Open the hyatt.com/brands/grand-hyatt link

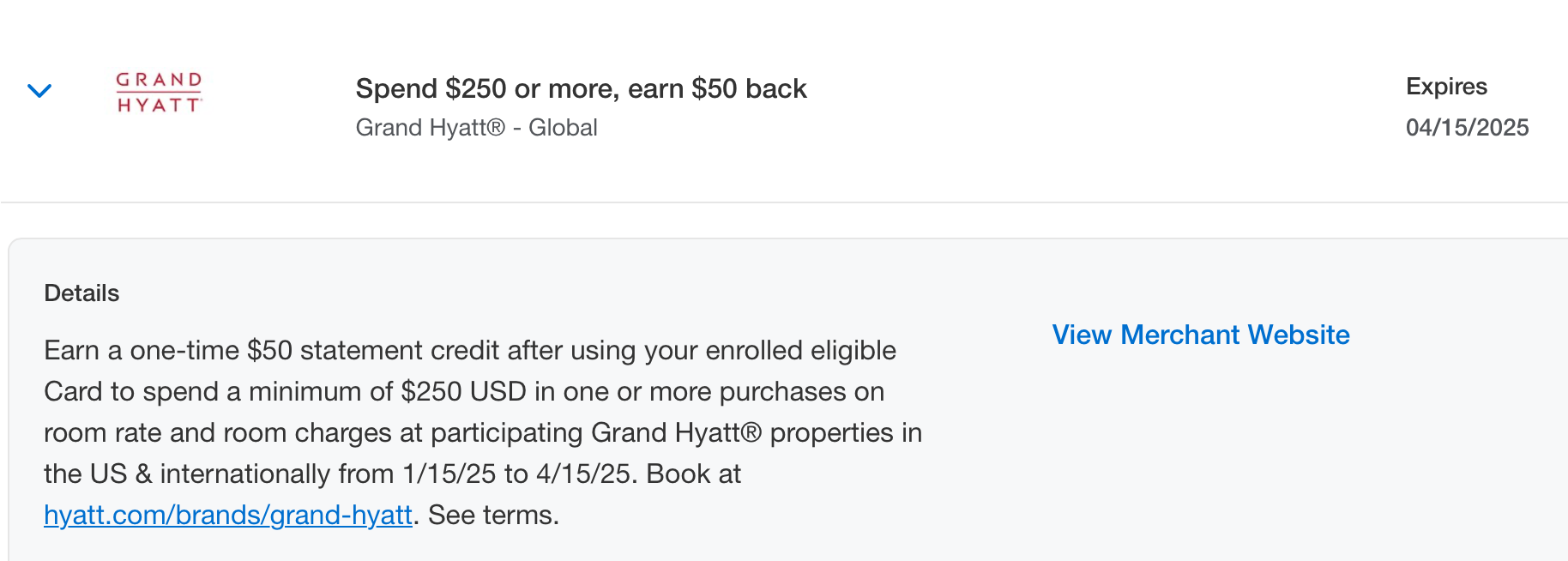click(x=228, y=515)
